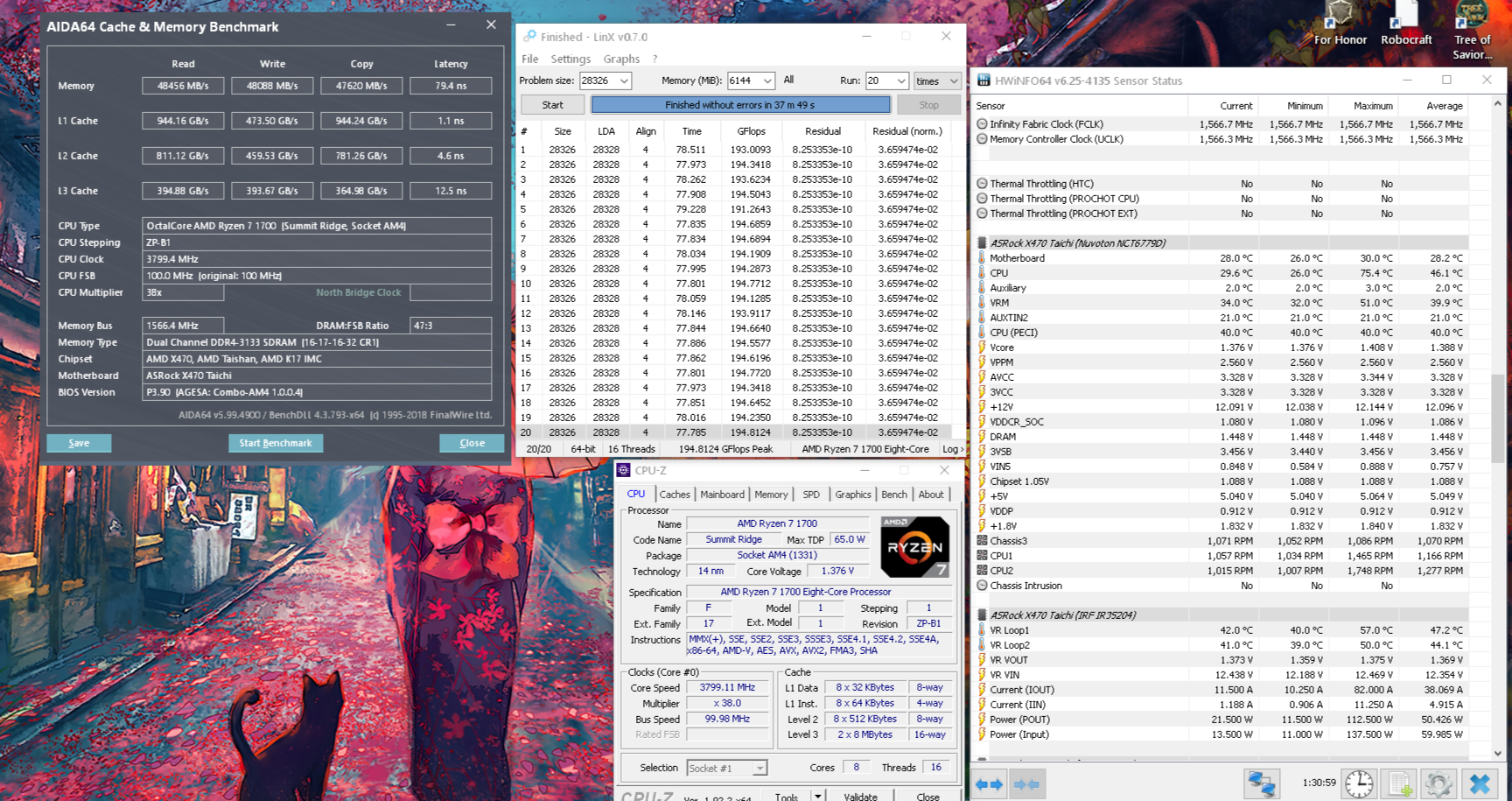Open the ? help menu in LinX
1512x801 pixels.
(654, 59)
